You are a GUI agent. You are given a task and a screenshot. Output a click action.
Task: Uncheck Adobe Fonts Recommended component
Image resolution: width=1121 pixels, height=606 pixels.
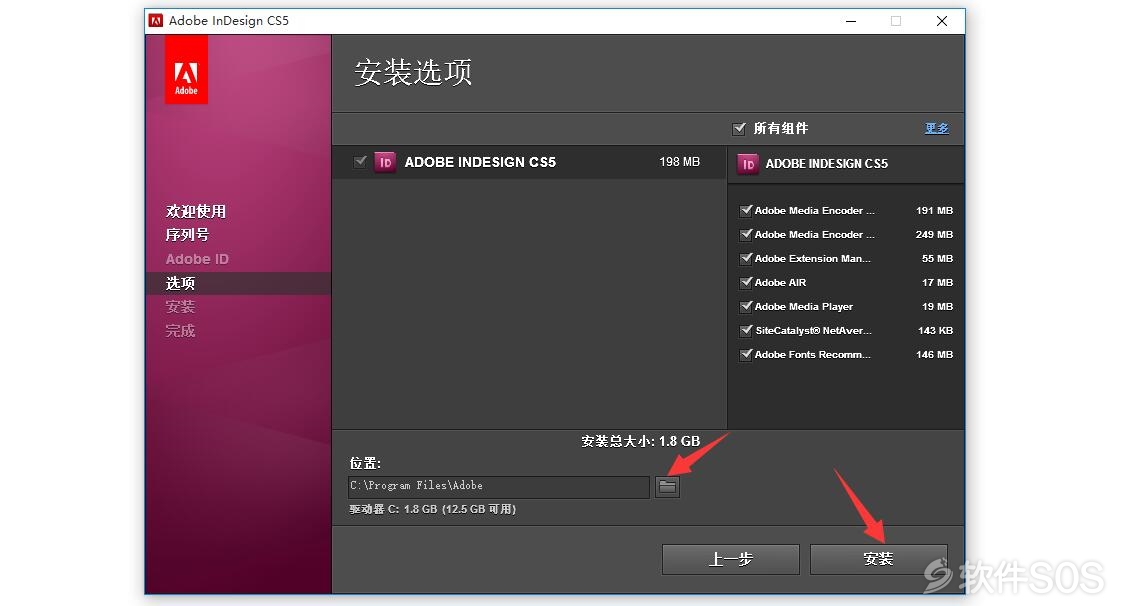746,354
